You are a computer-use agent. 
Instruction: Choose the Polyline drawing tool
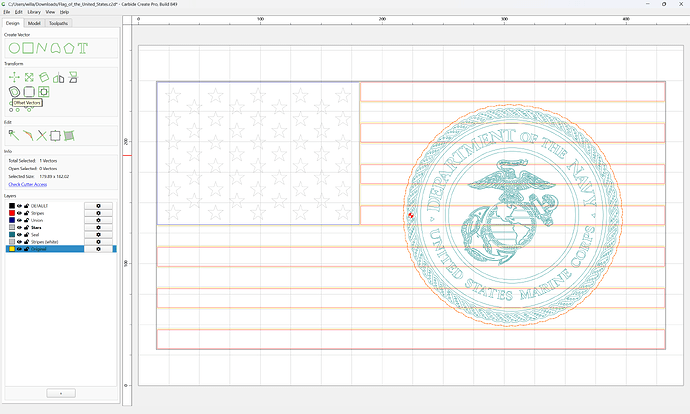42,48
